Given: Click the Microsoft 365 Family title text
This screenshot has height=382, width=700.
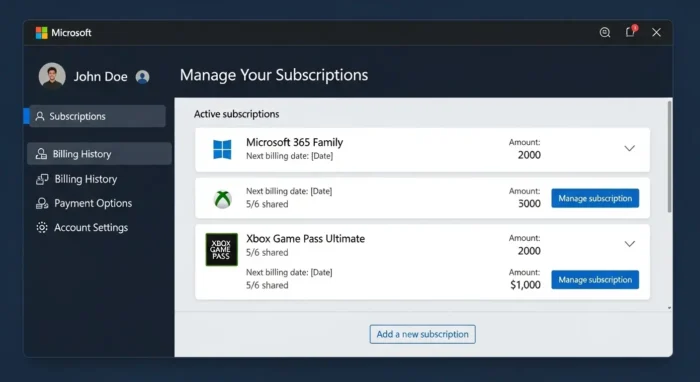Looking at the screenshot, I should click(x=295, y=142).
